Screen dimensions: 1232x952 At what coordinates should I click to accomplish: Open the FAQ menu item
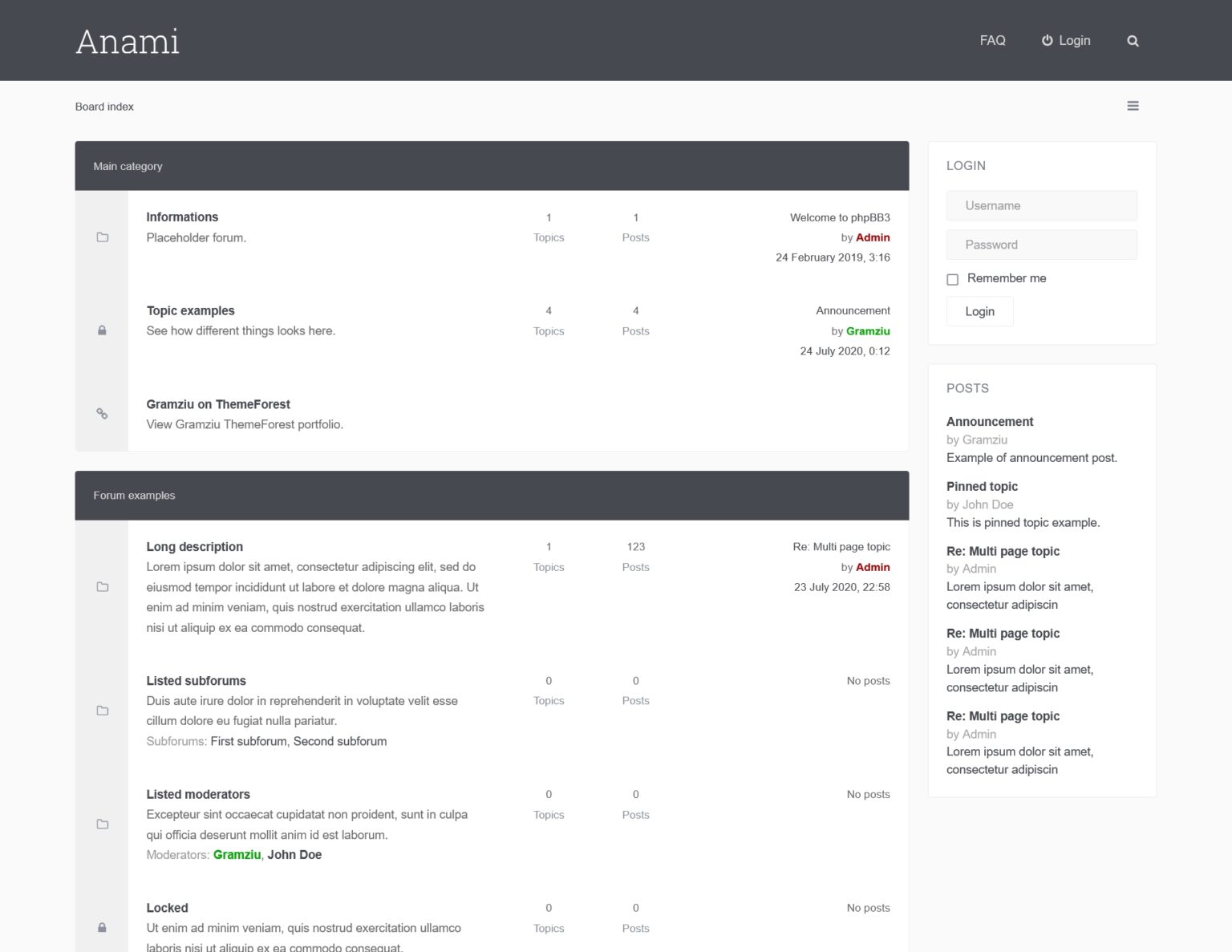point(992,40)
